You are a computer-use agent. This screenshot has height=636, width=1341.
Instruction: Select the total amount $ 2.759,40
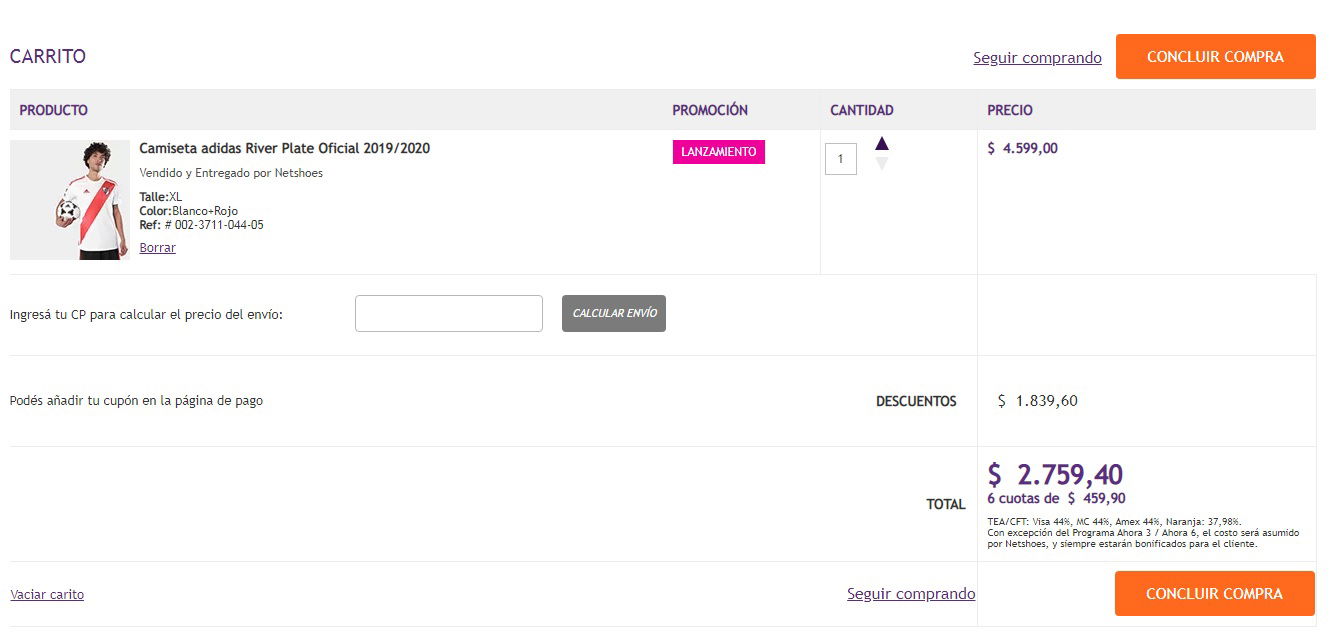[1055, 474]
